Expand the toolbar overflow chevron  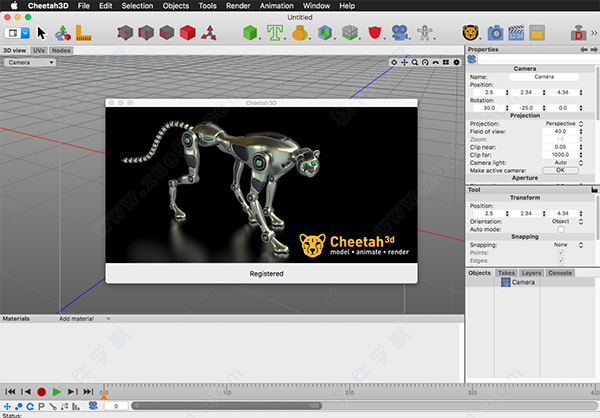click(x=594, y=33)
